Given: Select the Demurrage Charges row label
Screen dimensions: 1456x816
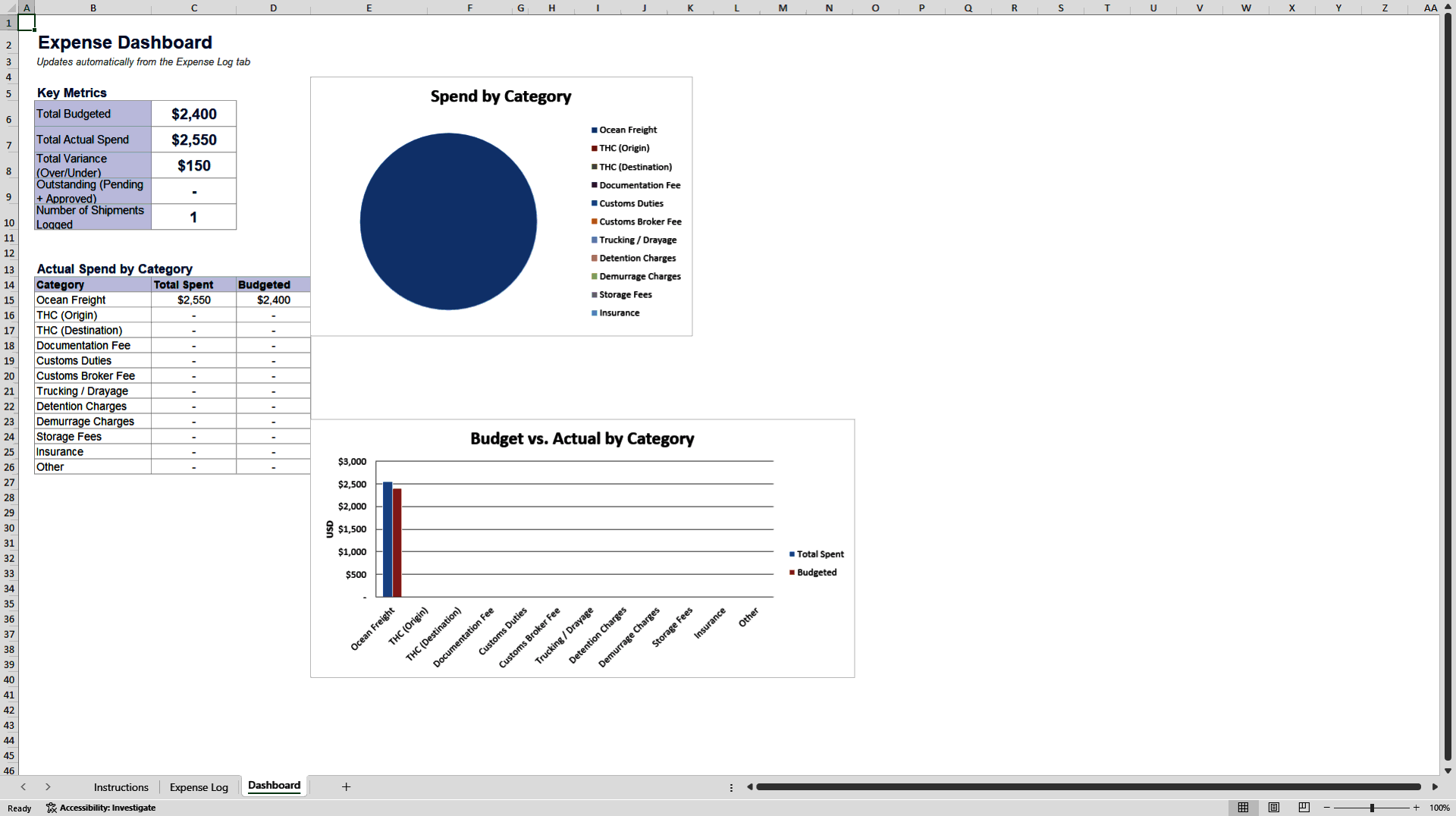Looking at the screenshot, I should [x=93, y=422].
